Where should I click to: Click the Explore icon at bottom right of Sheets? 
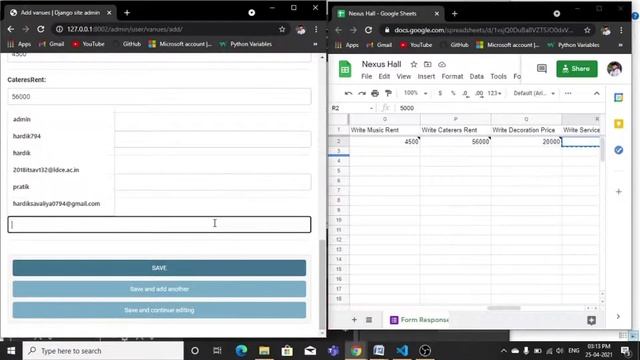591,320
